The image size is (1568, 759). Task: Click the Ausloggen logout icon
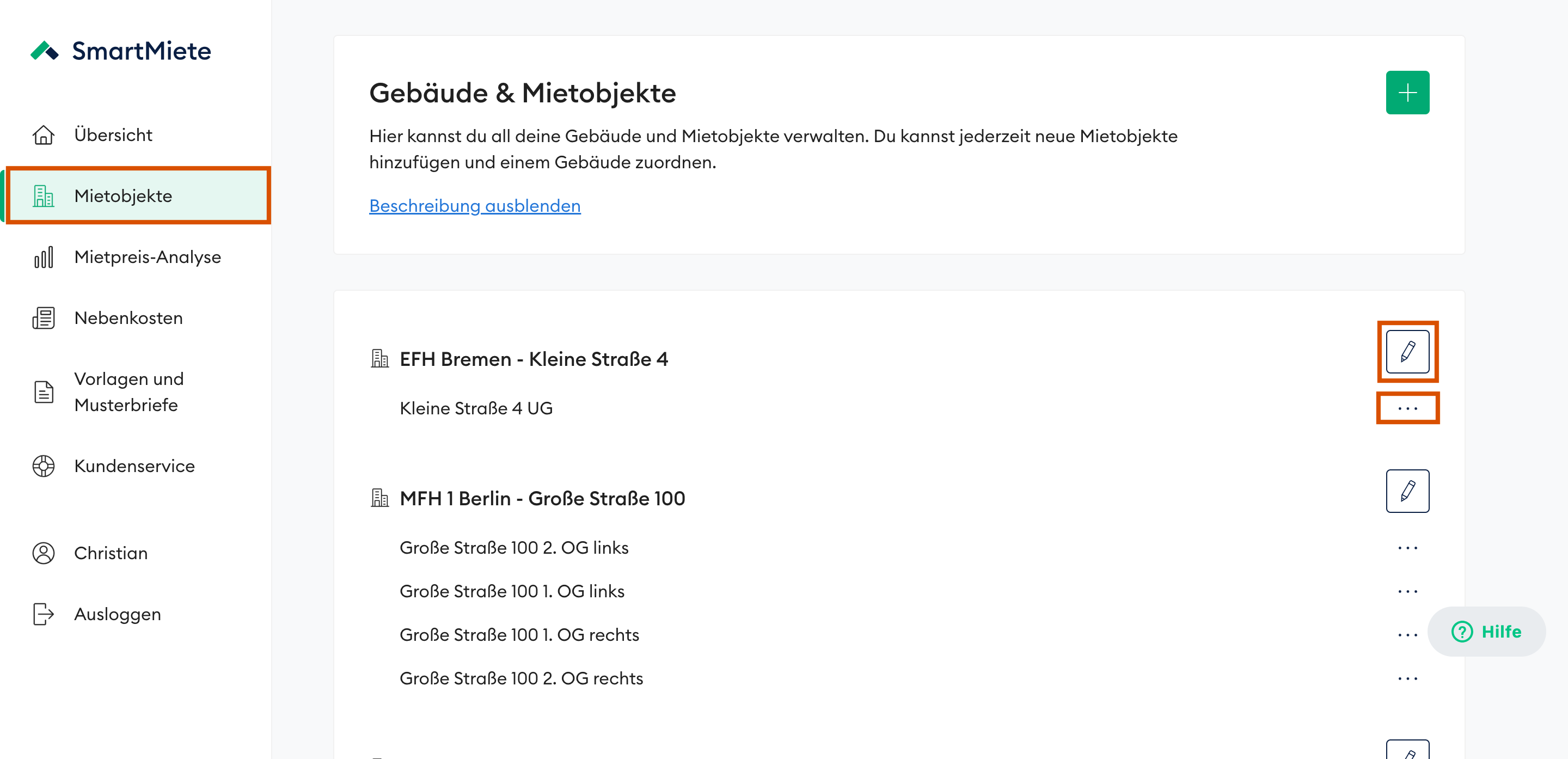click(42, 614)
